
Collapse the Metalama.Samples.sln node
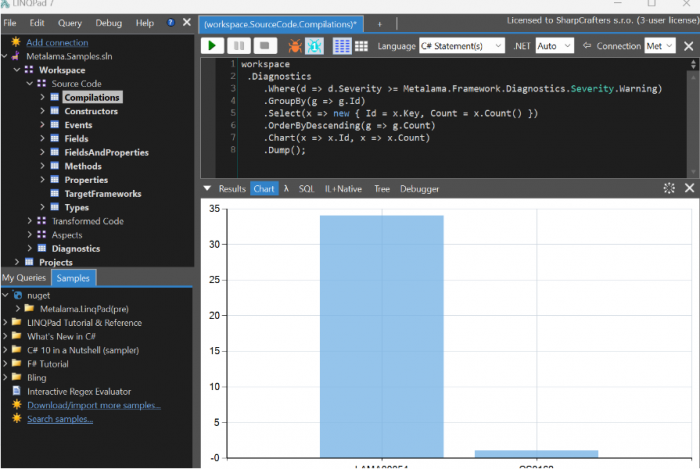[4, 56]
